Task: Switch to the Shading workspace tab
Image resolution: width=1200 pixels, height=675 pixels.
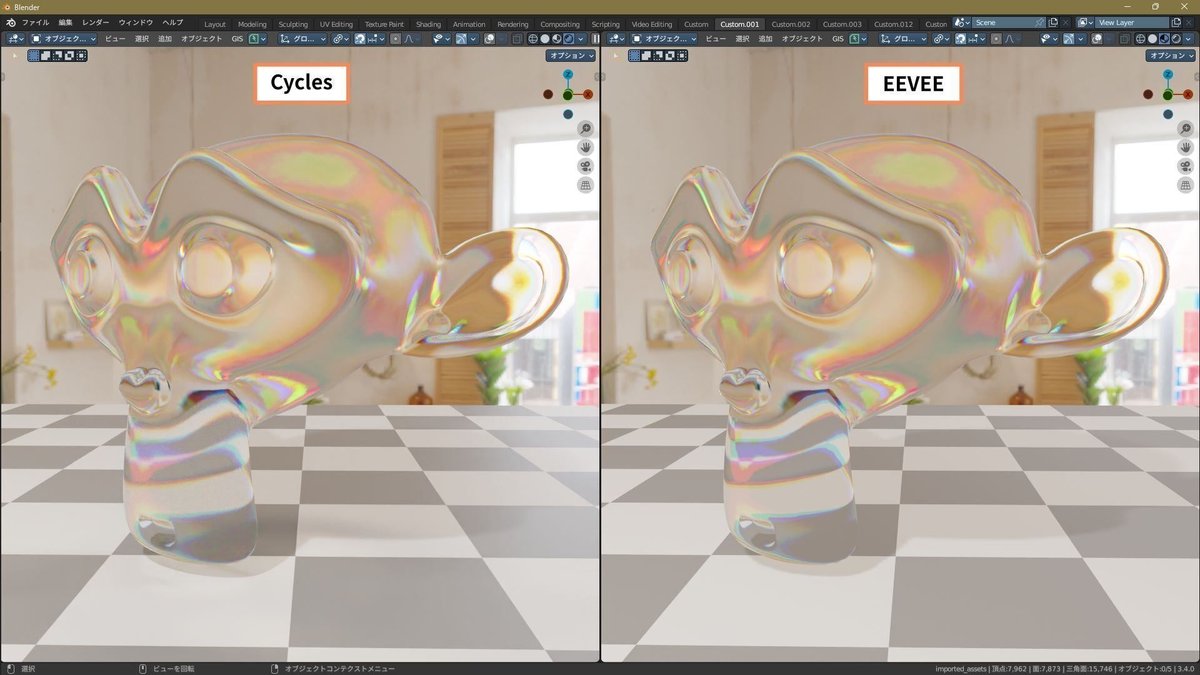Action: click(428, 24)
